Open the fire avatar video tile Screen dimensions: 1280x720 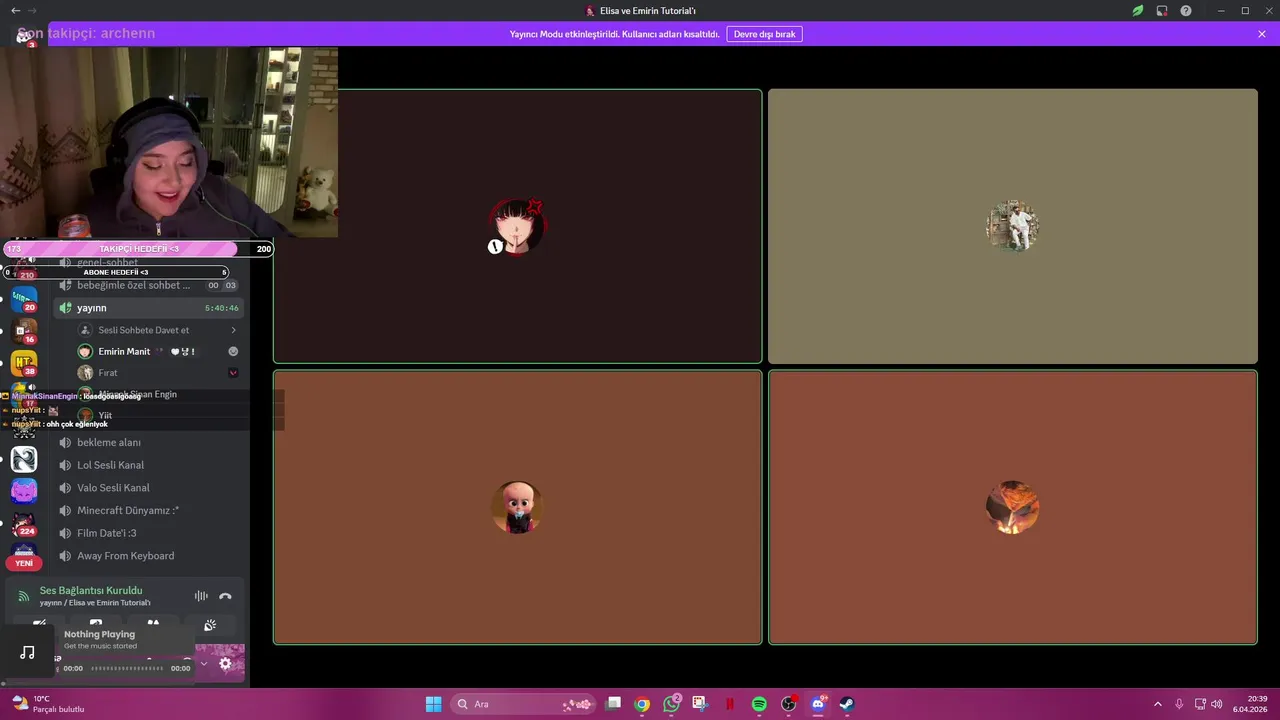1013,508
